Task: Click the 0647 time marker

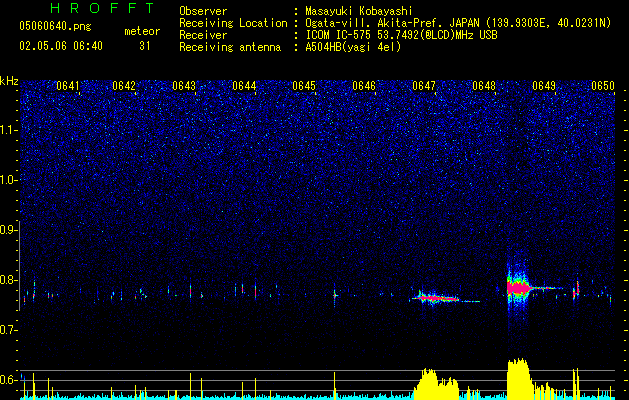Action: click(x=424, y=86)
